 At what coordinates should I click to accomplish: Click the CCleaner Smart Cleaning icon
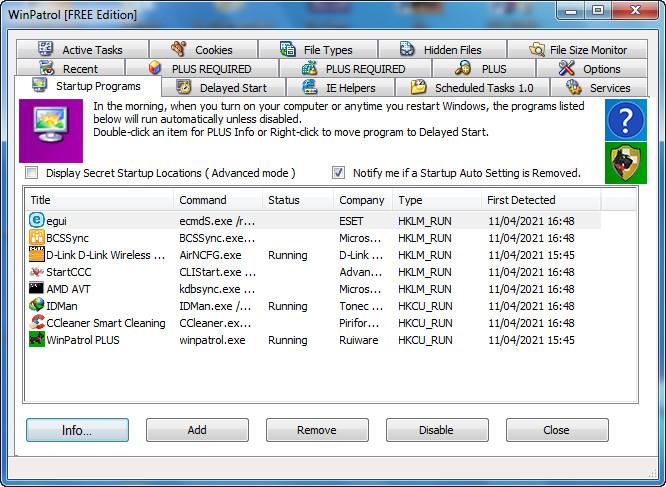pyautogui.click(x=37, y=322)
